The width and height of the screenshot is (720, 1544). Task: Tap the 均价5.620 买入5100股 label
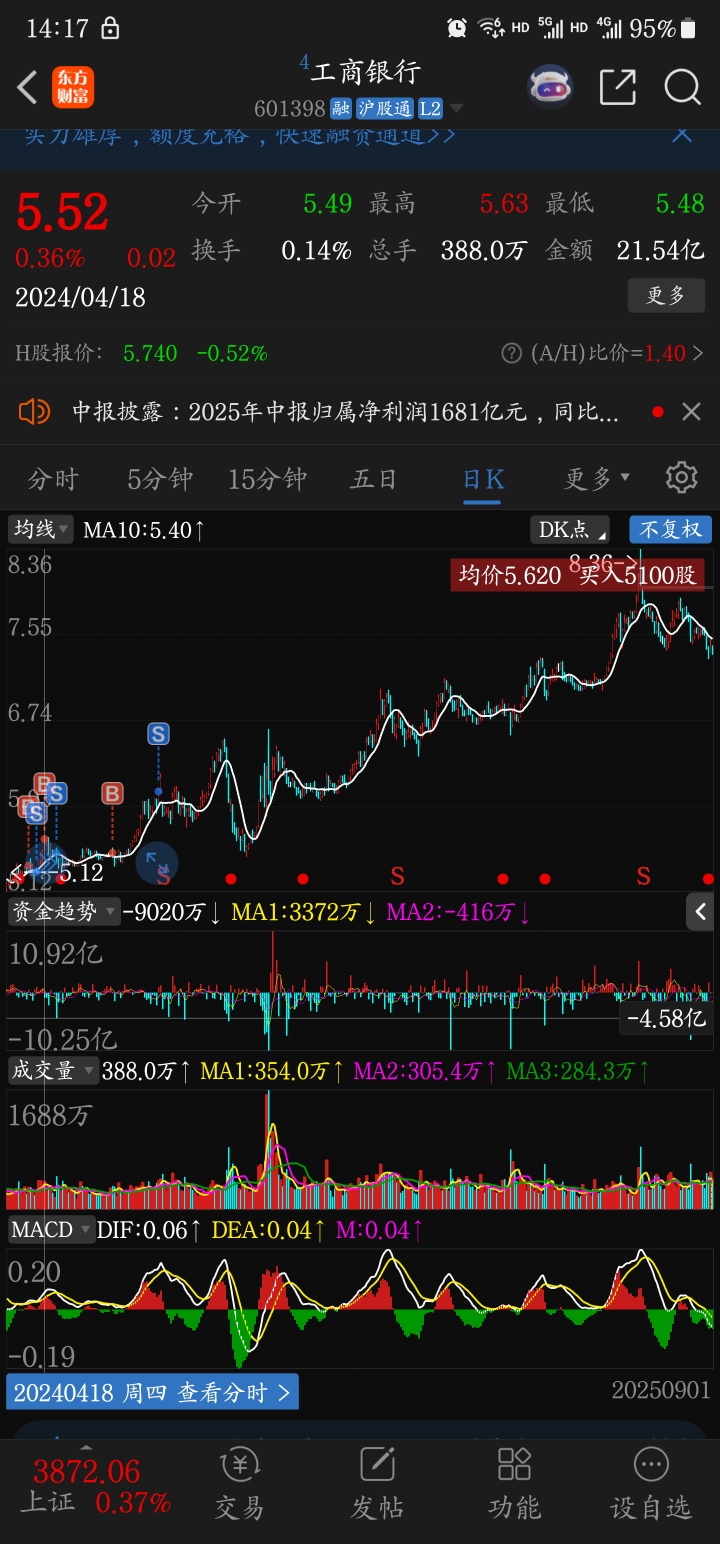(577, 574)
